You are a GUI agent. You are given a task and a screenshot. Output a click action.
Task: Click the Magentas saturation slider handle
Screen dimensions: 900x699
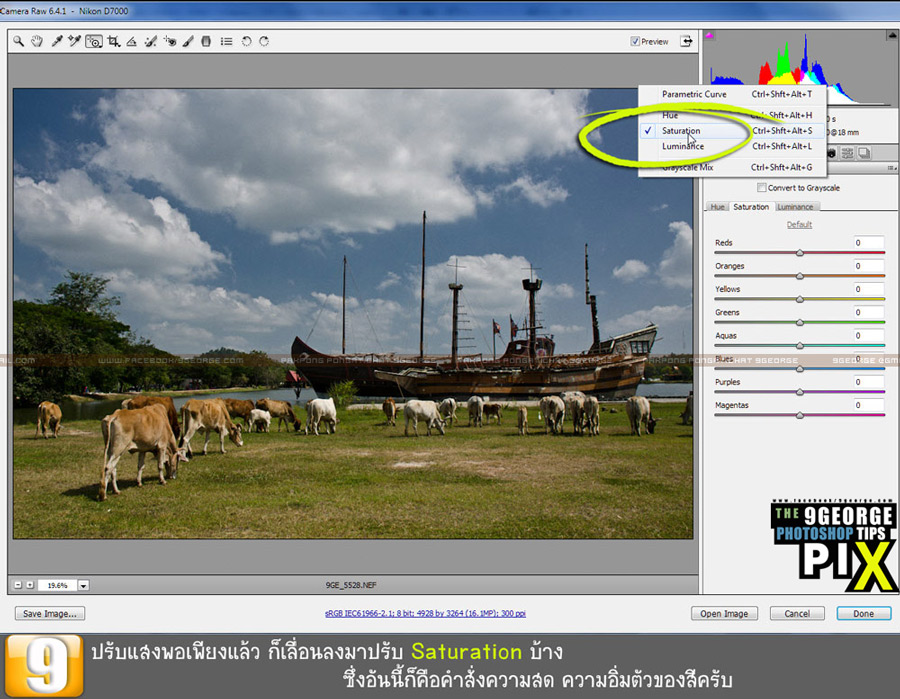[x=800, y=415]
